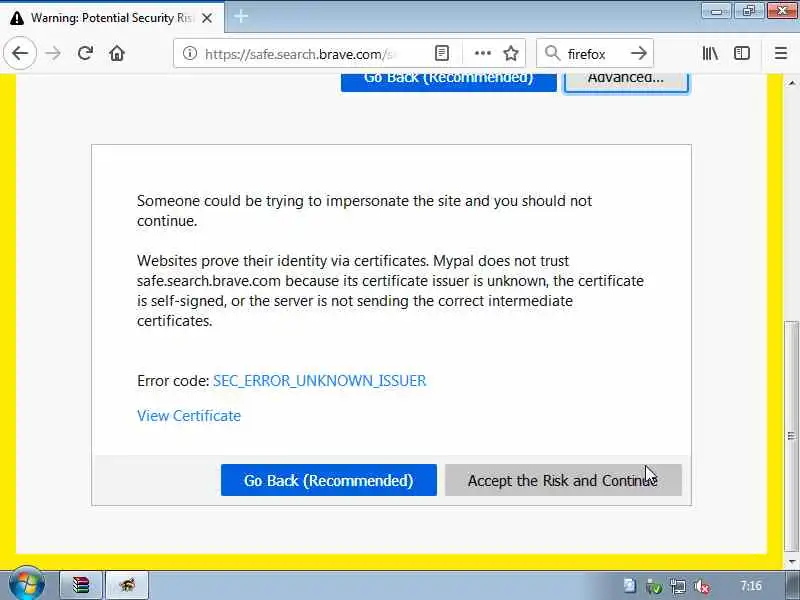Image resolution: width=800 pixels, height=600 pixels.
Task: Click the forward navigation arrow
Action: click(x=53, y=53)
